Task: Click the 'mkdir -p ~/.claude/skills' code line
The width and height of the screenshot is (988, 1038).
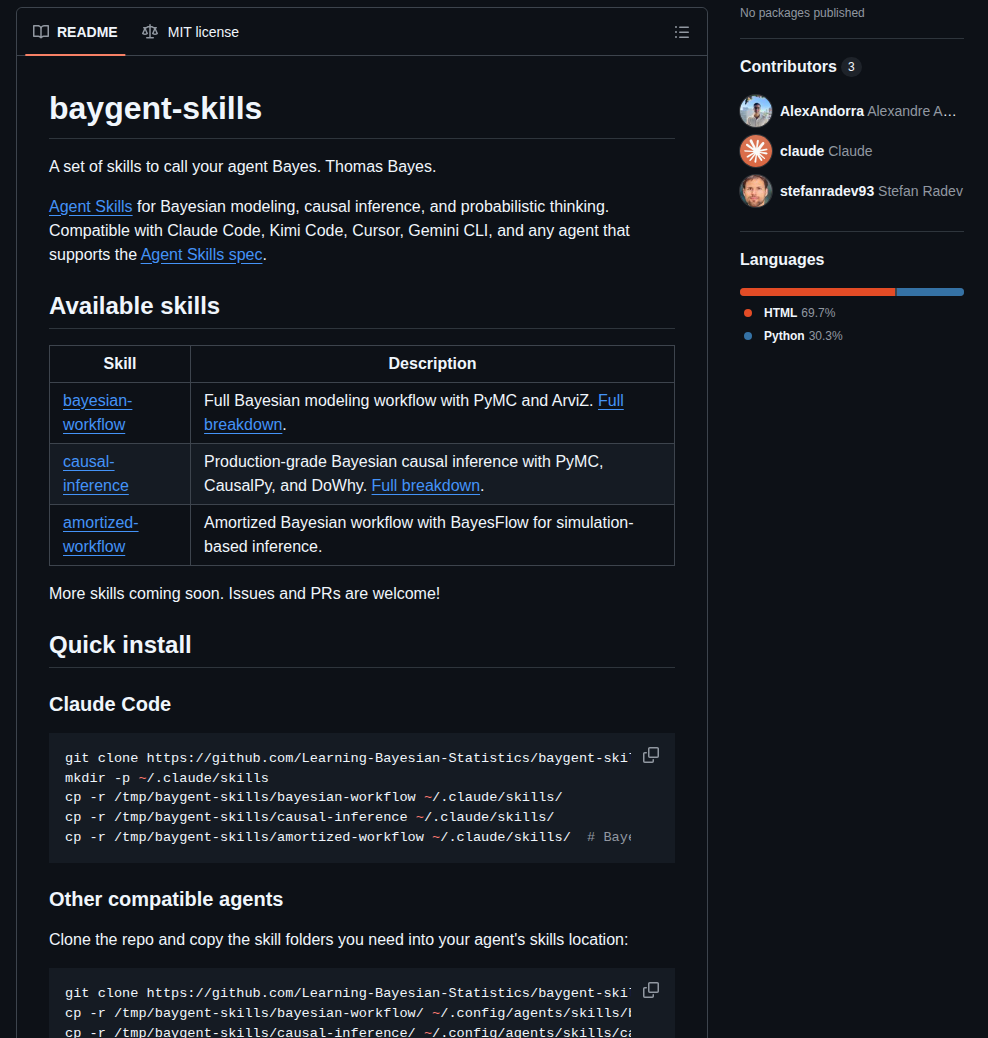Action: [x=167, y=778]
